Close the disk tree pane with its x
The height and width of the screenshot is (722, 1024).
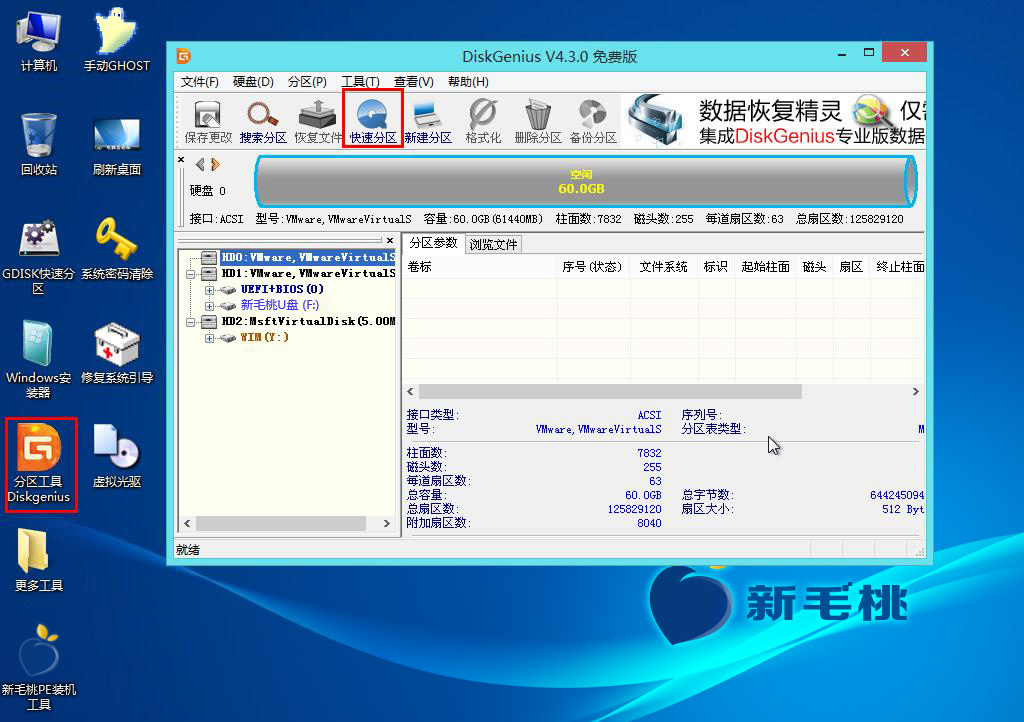(x=390, y=240)
